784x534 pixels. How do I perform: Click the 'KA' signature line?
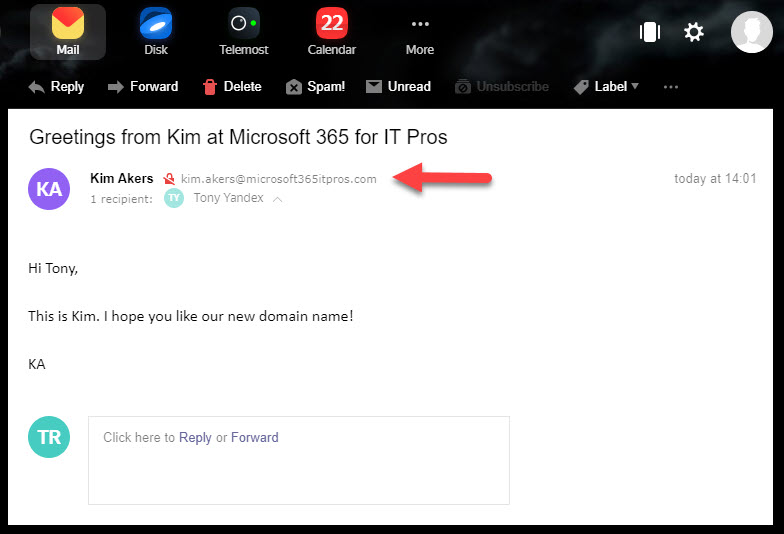(37, 364)
